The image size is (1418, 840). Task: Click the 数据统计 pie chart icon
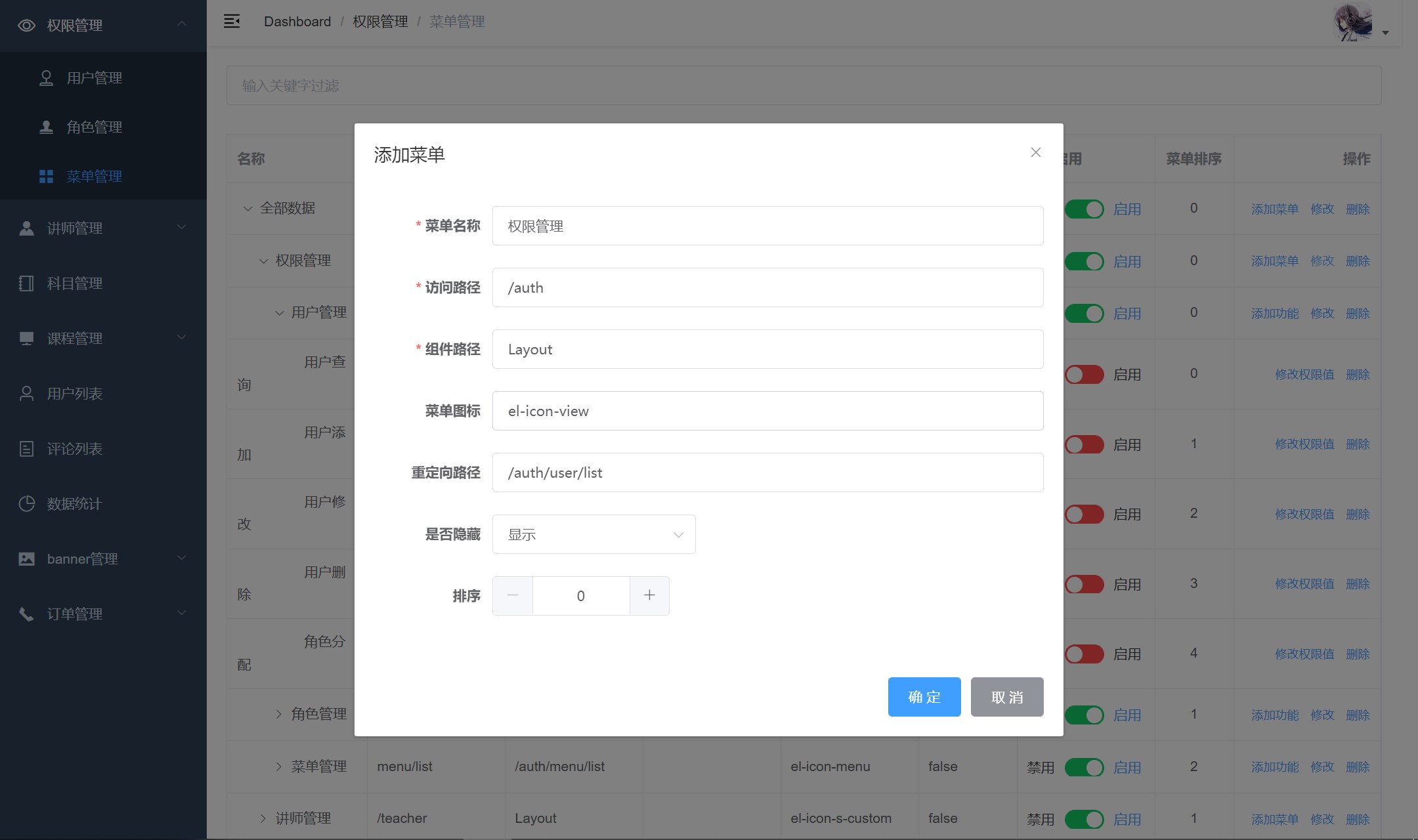[x=26, y=504]
